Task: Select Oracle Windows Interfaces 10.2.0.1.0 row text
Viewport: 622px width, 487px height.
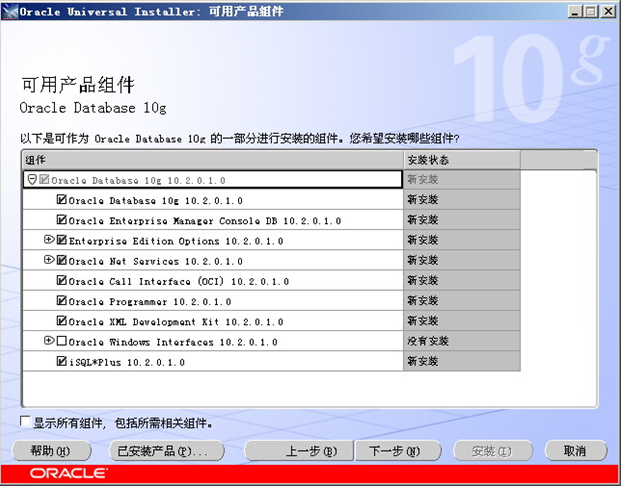Action: 173,342
